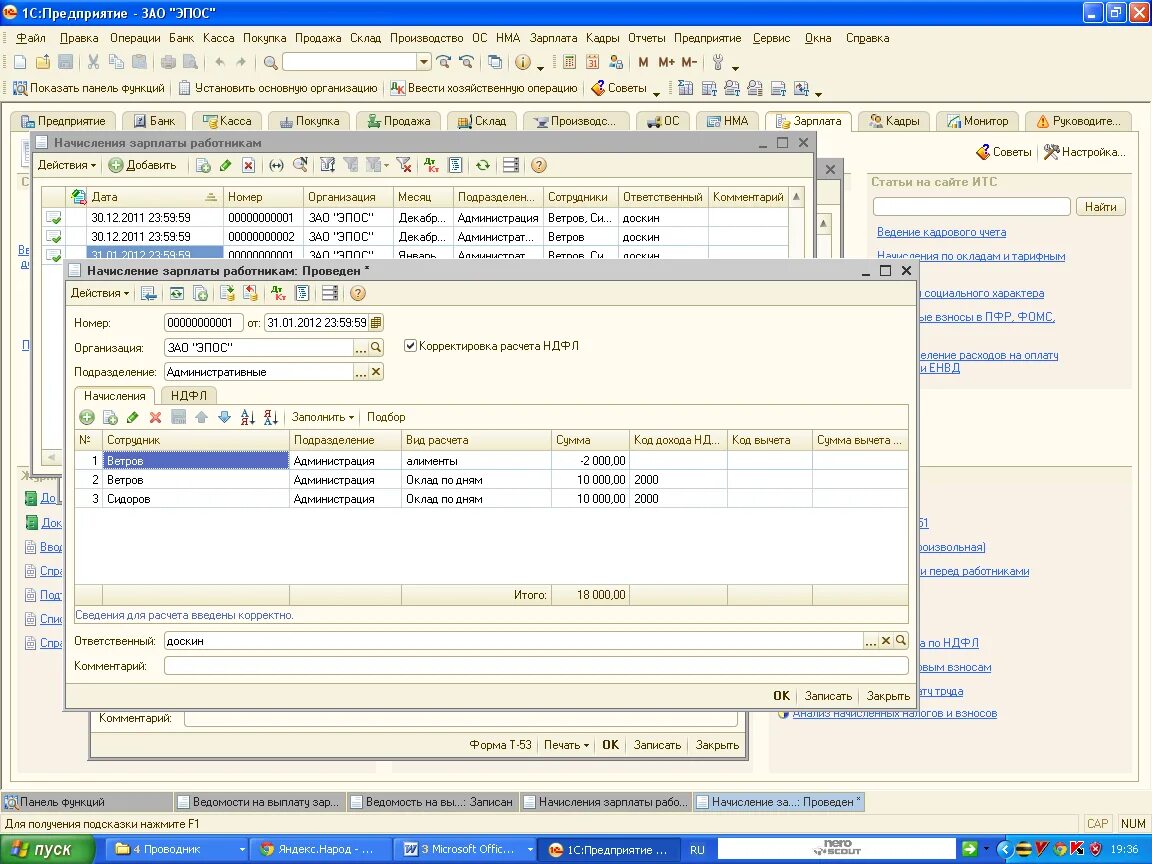
Task: Click the Найти button in ИТС panel
Action: coord(1101,207)
